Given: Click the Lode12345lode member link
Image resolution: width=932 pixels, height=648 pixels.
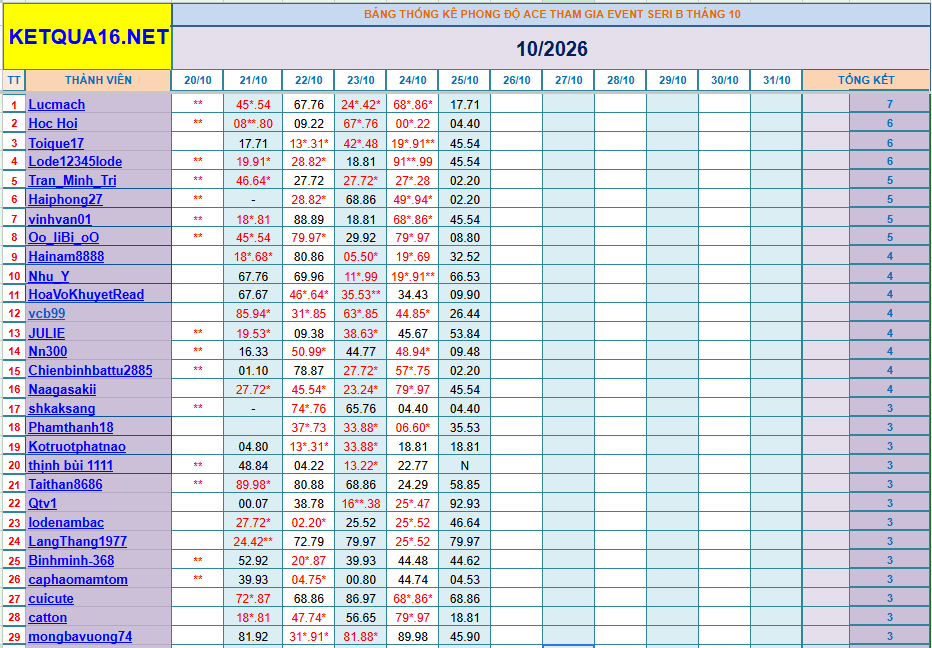Looking at the screenshot, I should tap(75, 162).
